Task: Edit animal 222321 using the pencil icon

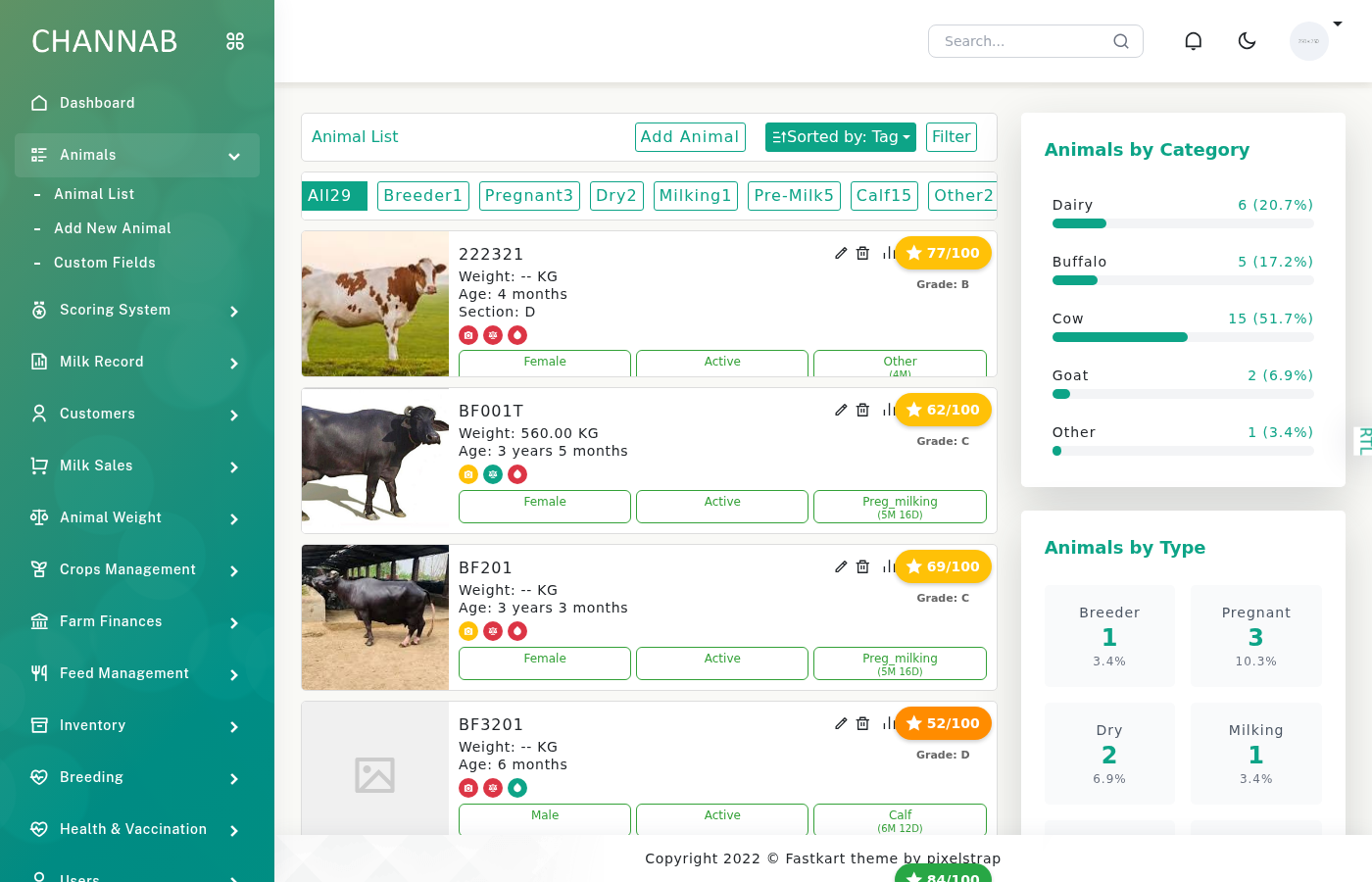Action: [x=841, y=253]
